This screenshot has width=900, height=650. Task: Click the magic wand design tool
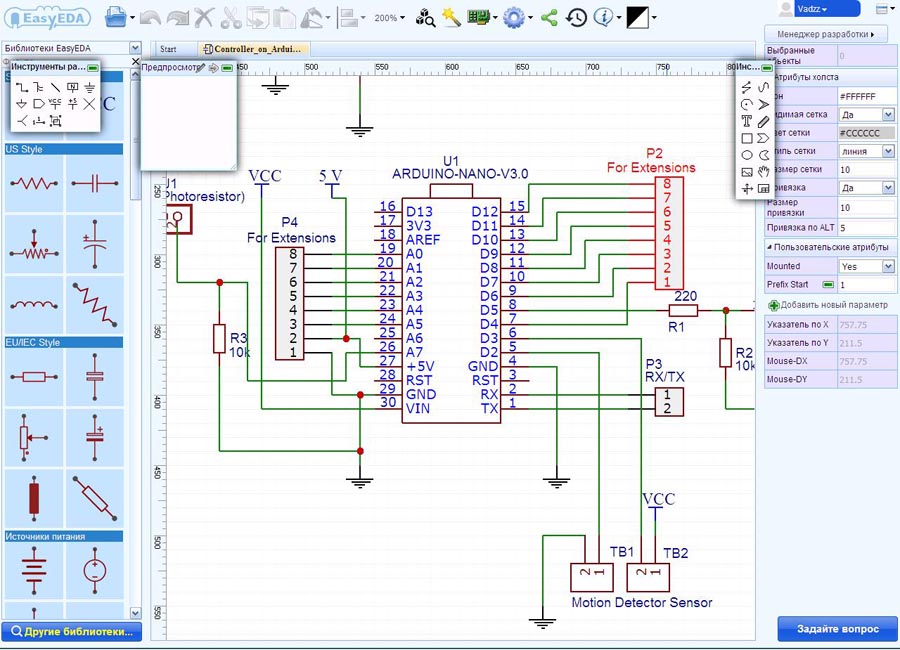tap(451, 18)
